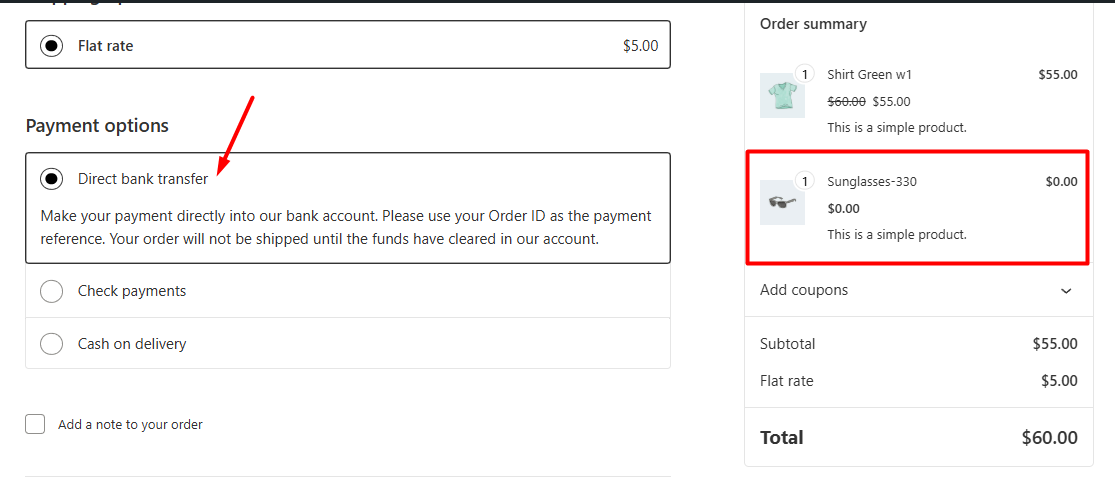The height and width of the screenshot is (485, 1115).
Task: Choose Check payments radio button
Action: (x=51, y=291)
